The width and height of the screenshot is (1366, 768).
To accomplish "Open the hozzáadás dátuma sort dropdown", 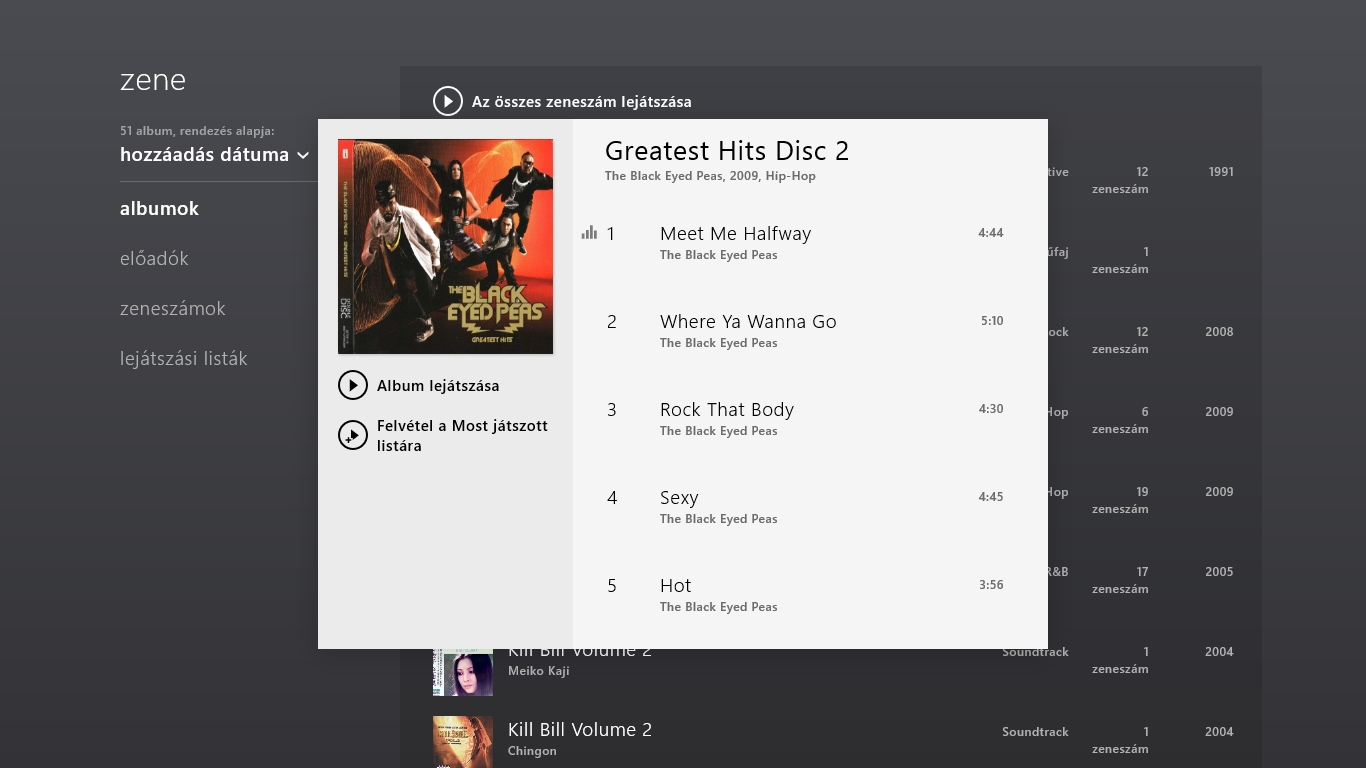I will (x=214, y=155).
